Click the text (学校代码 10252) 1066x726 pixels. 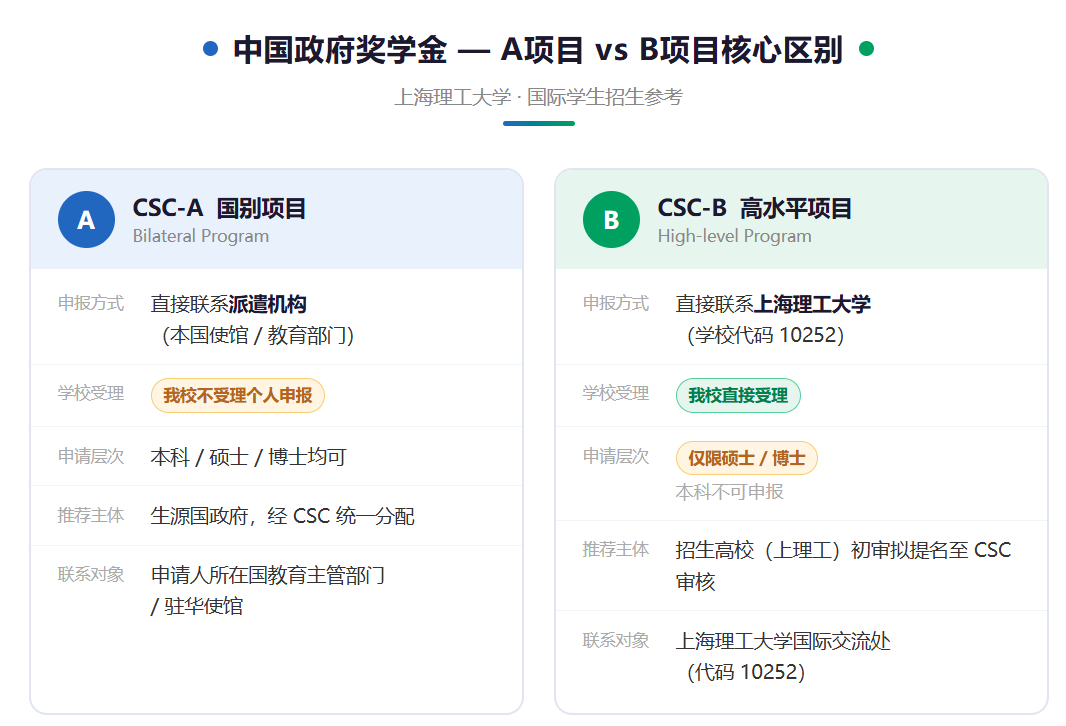pyautogui.click(x=766, y=335)
